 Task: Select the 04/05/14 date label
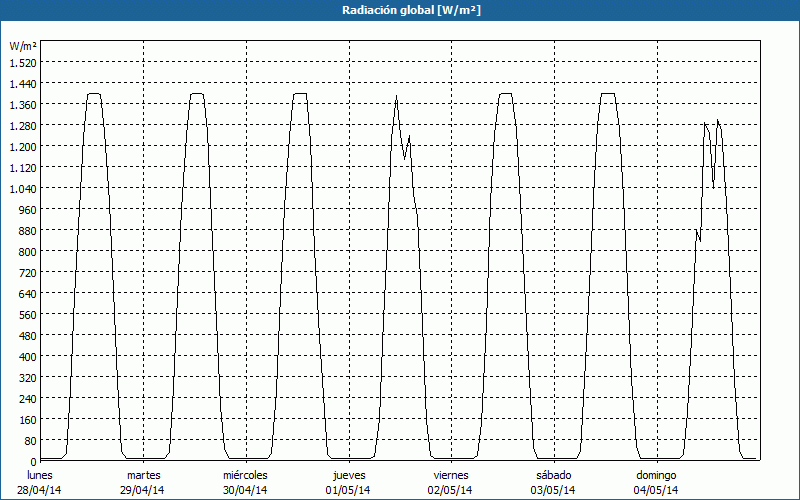(656, 490)
